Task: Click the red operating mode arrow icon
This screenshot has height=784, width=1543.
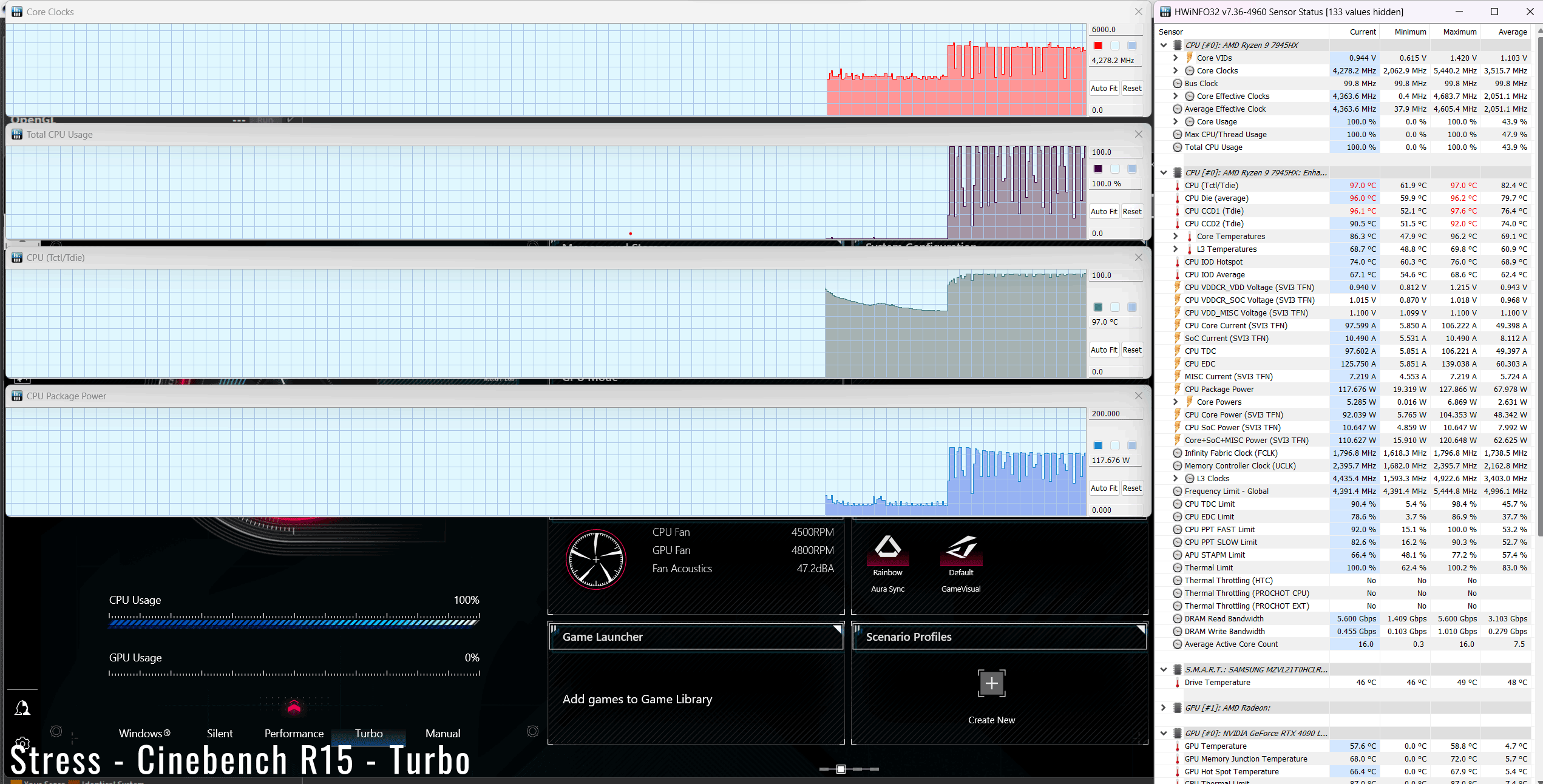Action: click(294, 706)
